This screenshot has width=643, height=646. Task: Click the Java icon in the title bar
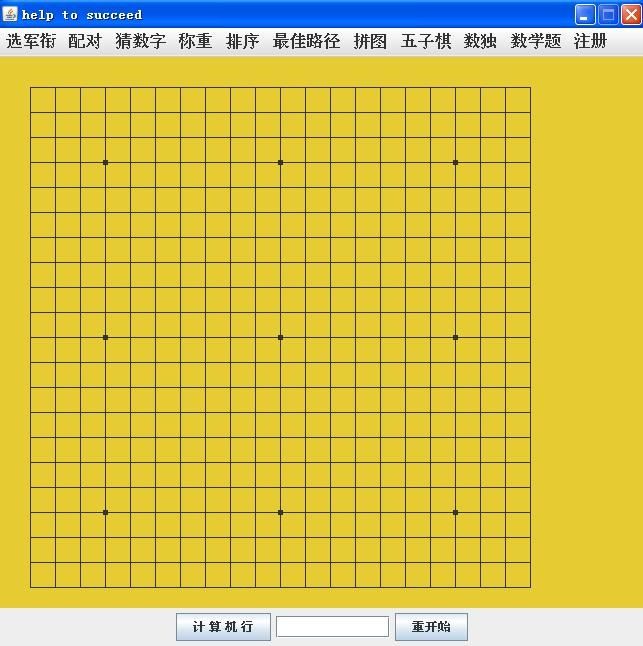[10, 14]
